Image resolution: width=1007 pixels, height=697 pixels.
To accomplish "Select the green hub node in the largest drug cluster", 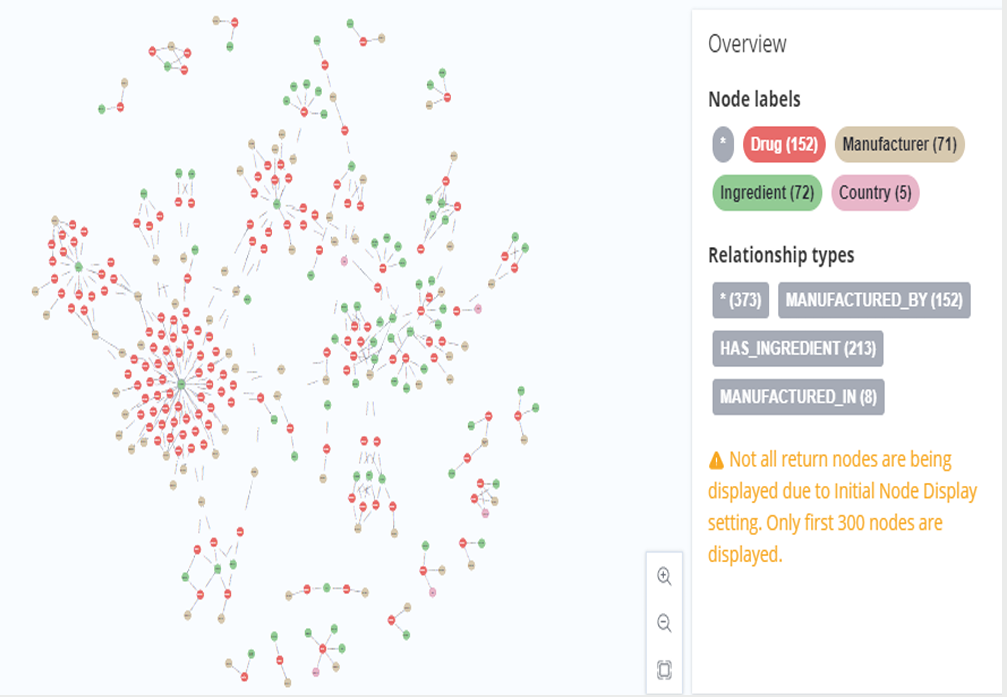I will click(x=181, y=384).
